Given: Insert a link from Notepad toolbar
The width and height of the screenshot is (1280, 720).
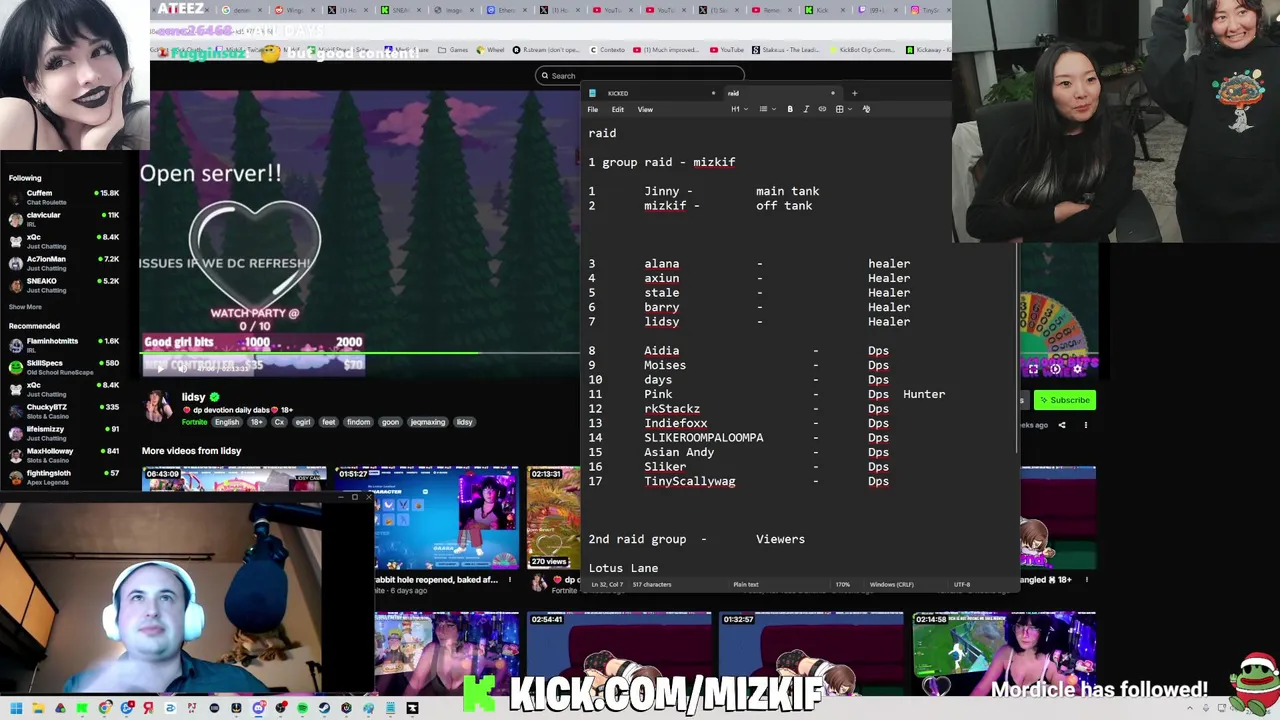Looking at the screenshot, I should coord(822,109).
